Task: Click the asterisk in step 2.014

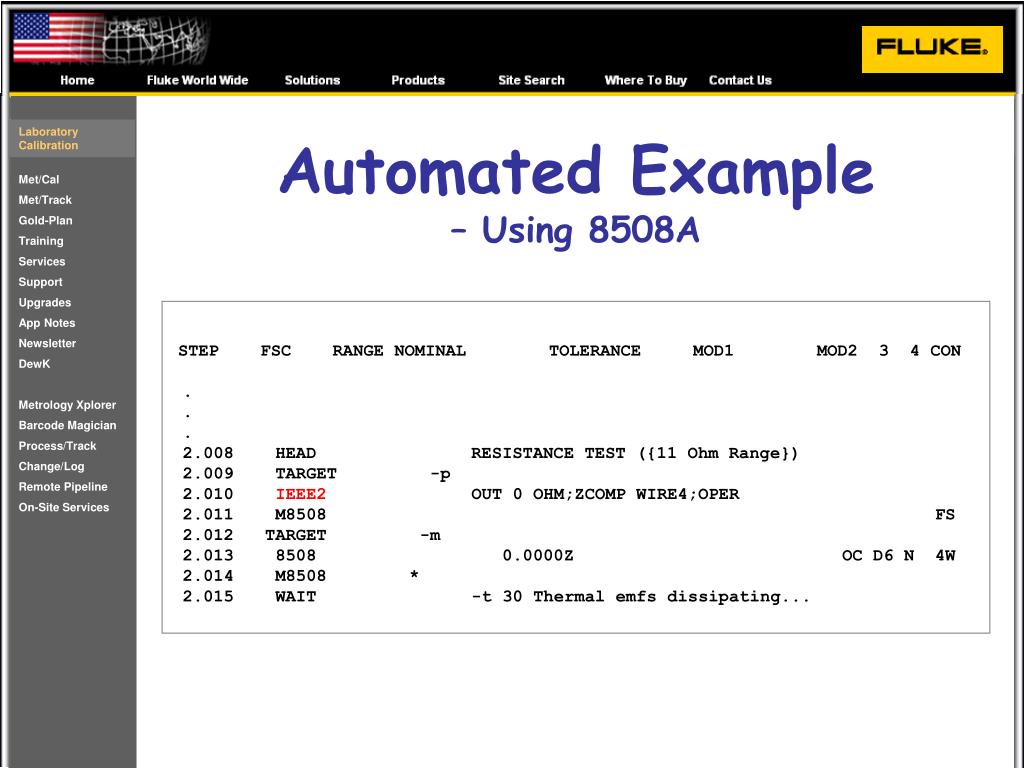Action: click(x=414, y=575)
